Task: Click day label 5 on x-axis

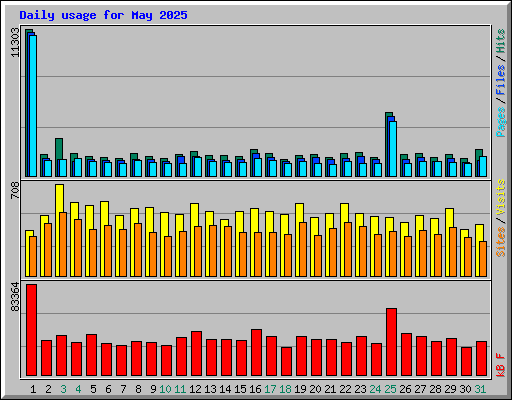Action: point(93,389)
